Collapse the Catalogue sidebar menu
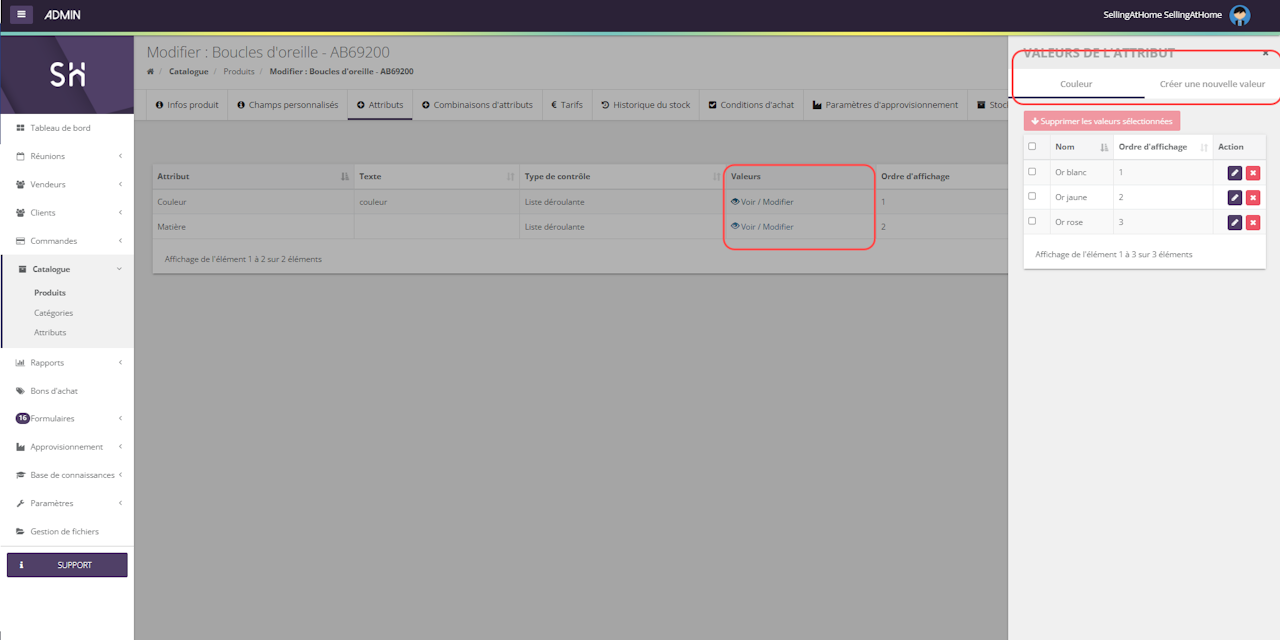The height and width of the screenshot is (640, 1280). click(68, 269)
